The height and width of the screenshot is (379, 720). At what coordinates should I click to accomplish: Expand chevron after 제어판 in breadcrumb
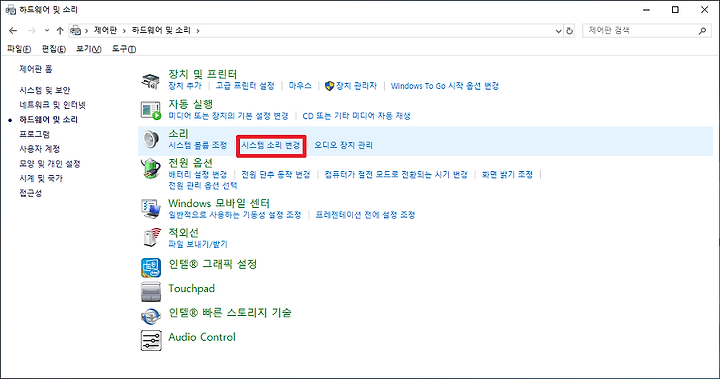124,31
